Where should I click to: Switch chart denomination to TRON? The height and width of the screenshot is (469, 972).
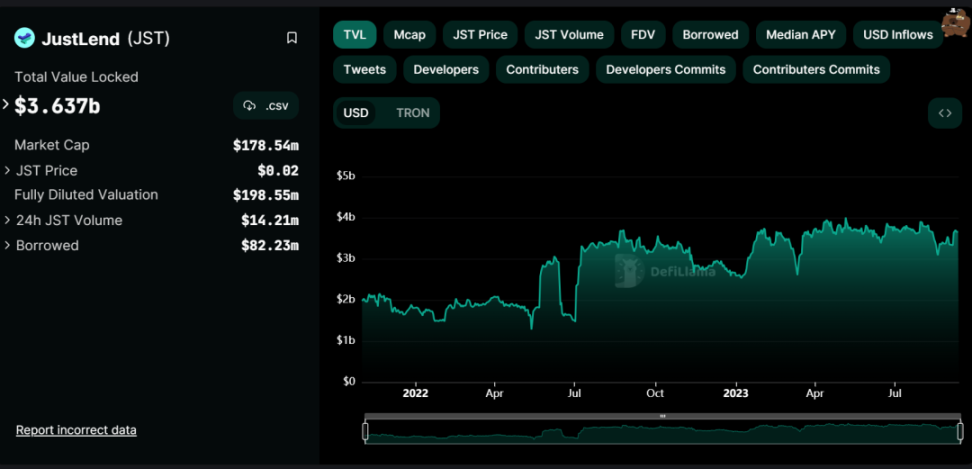pos(413,113)
